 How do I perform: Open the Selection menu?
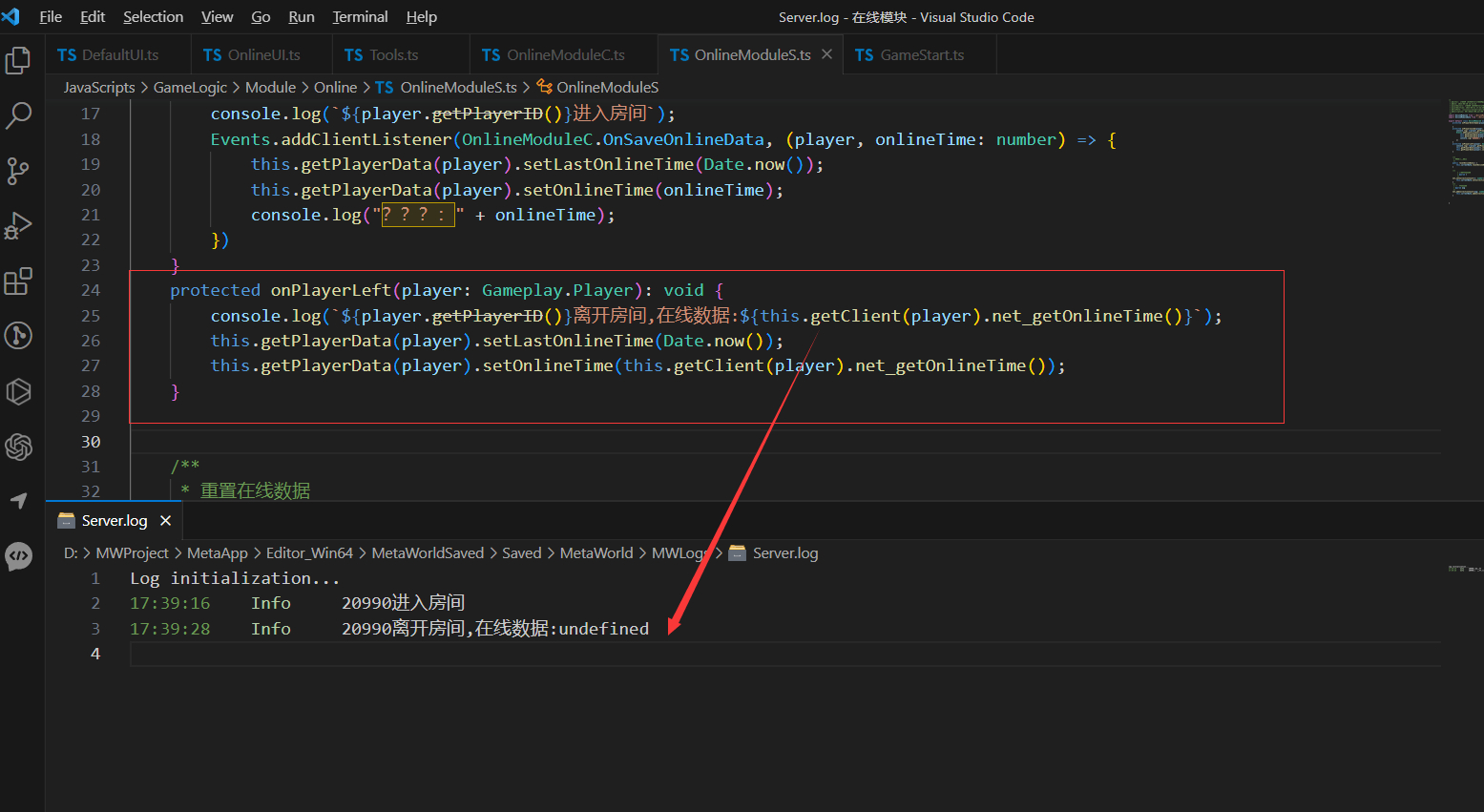(x=153, y=16)
